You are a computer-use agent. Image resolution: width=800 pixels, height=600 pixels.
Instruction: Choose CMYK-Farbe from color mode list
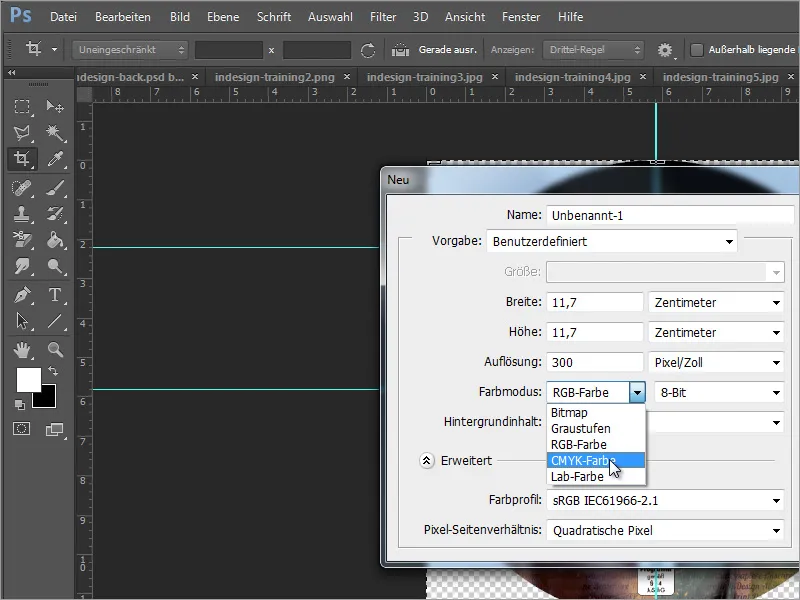point(596,461)
